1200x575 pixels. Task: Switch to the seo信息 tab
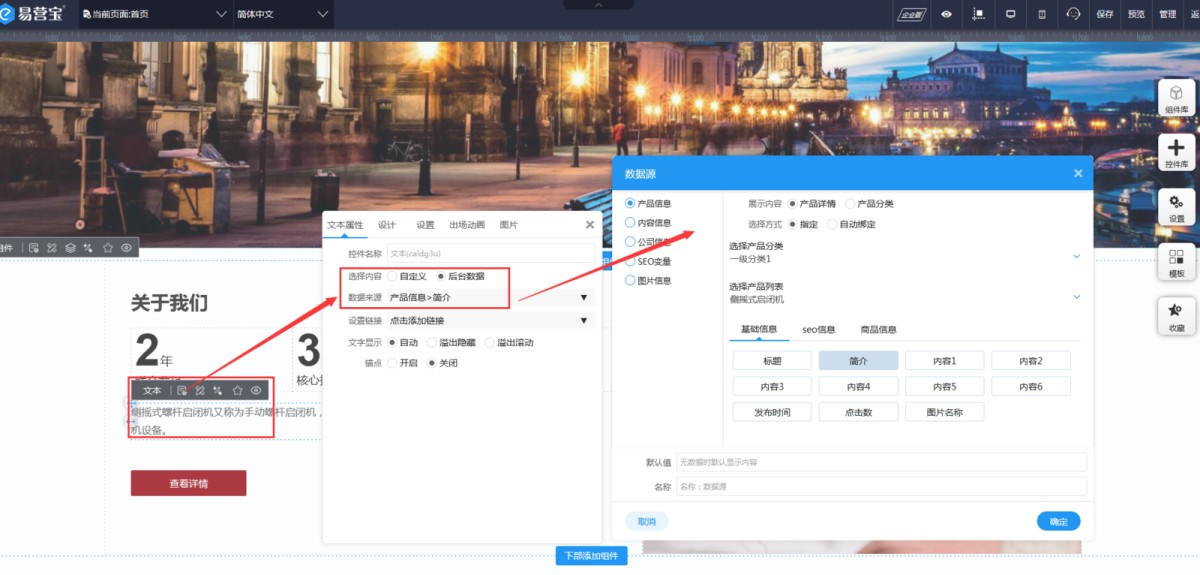click(818, 329)
